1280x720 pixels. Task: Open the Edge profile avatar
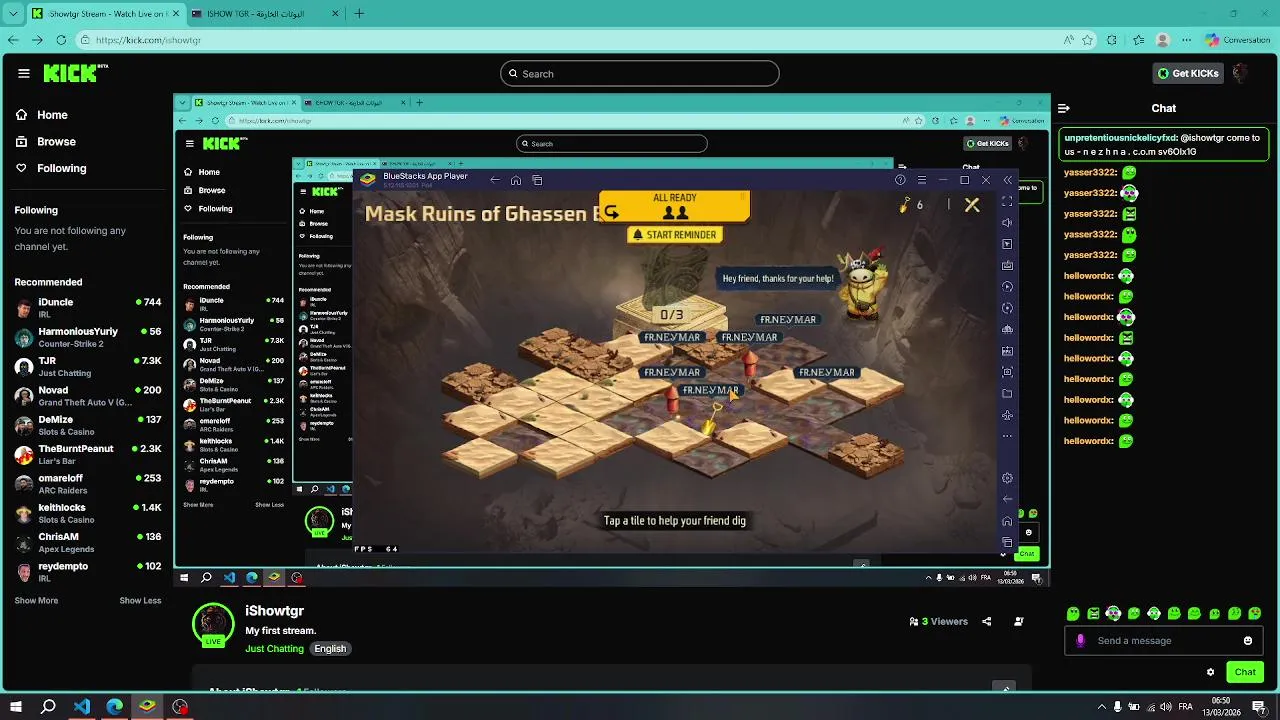1163,40
